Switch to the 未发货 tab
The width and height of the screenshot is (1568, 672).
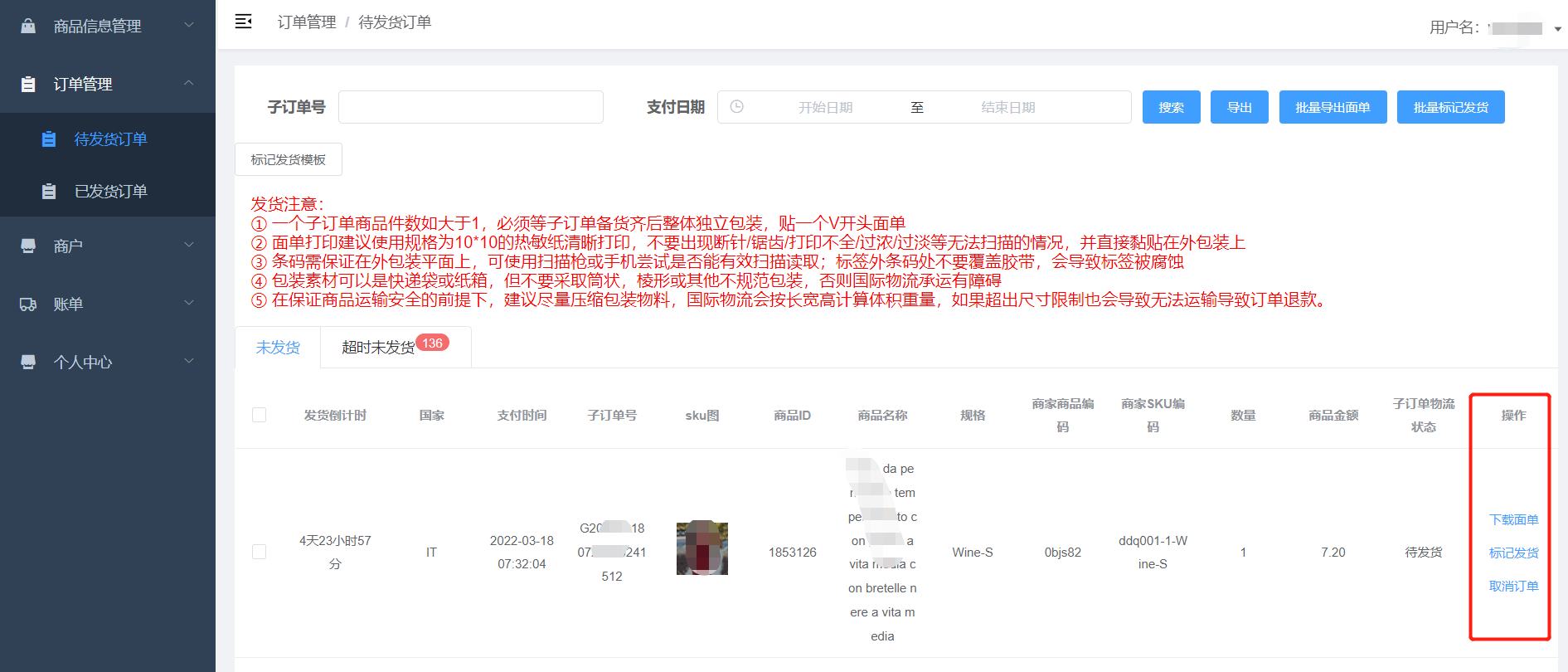(x=278, y=347)
